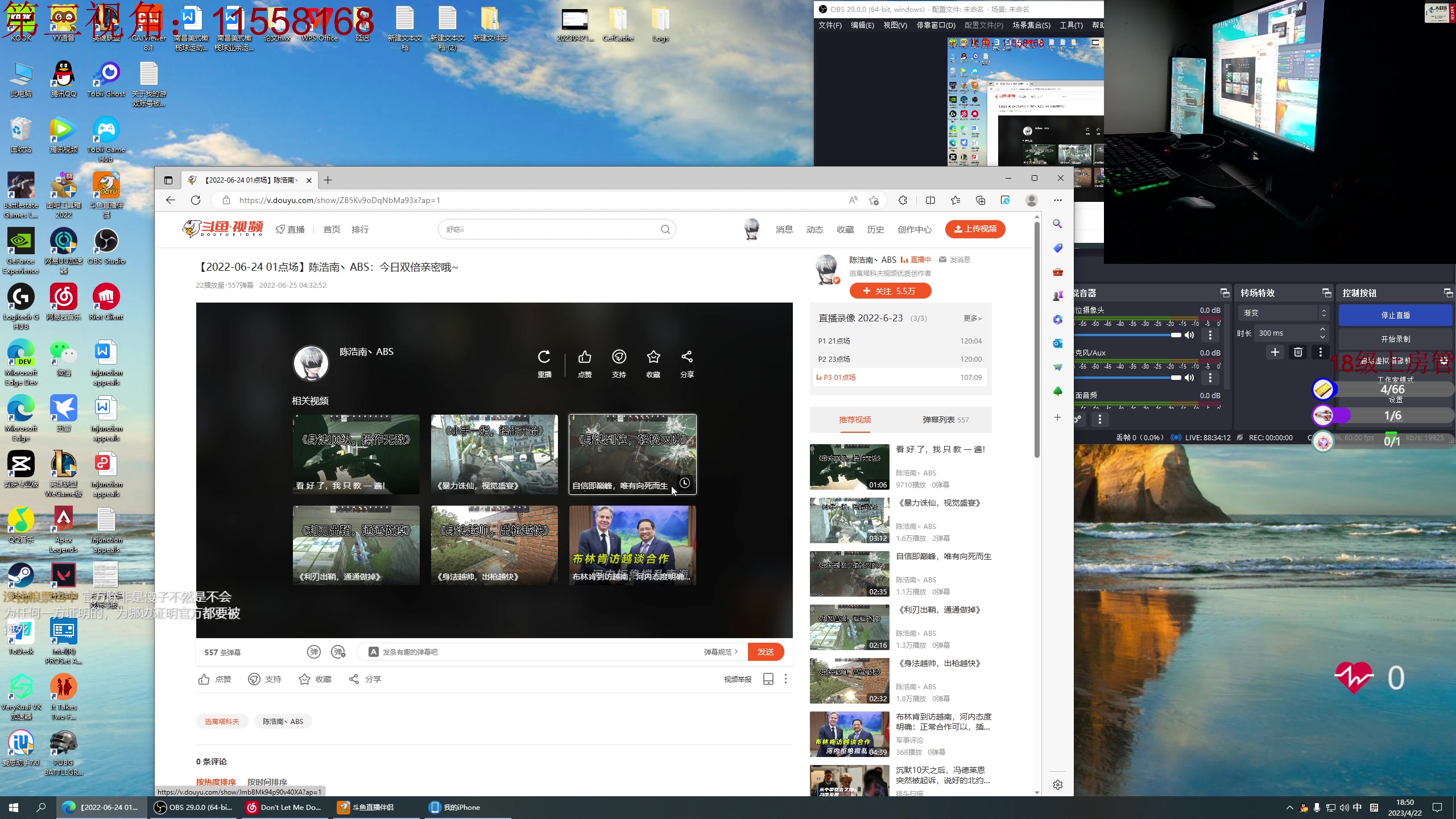Click the 上传视频 upload button
This screenshot has width=1456, height=819.
[975, 229]
